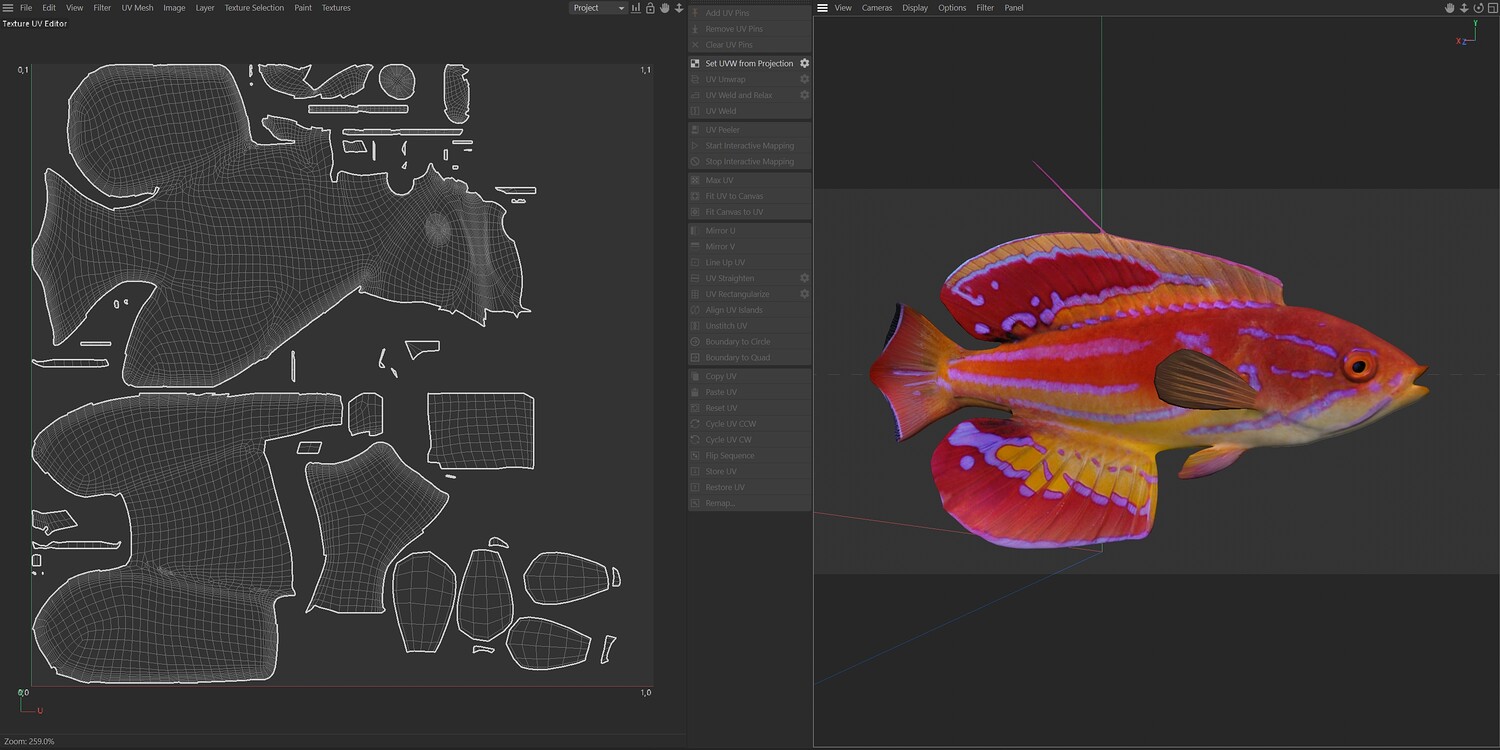Toggle the 3D viewport maximize view icon
Viewport: 1500px width, 750px height.
(1492, 8)
